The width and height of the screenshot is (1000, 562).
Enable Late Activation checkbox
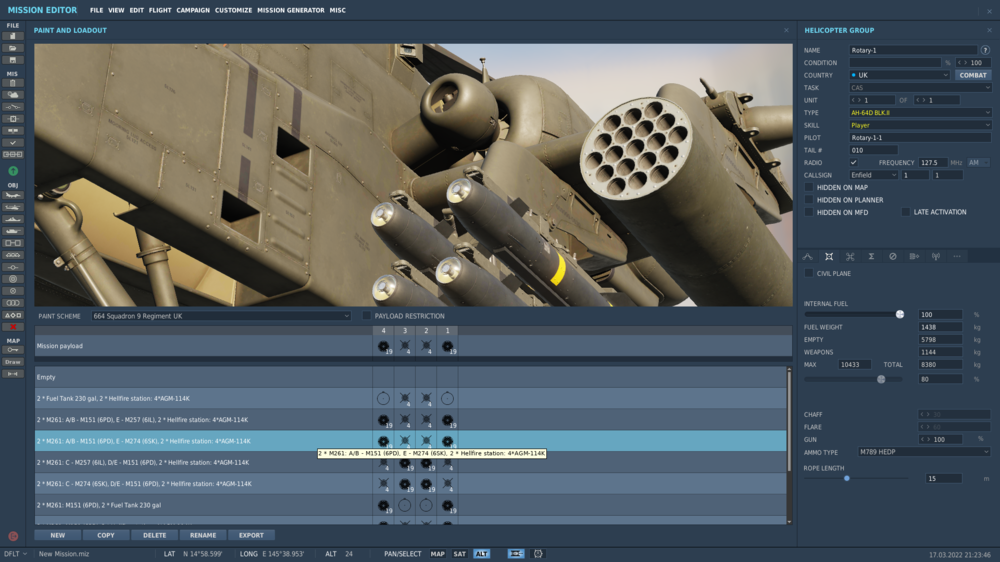pyautogui.click(x=905, y=212)
